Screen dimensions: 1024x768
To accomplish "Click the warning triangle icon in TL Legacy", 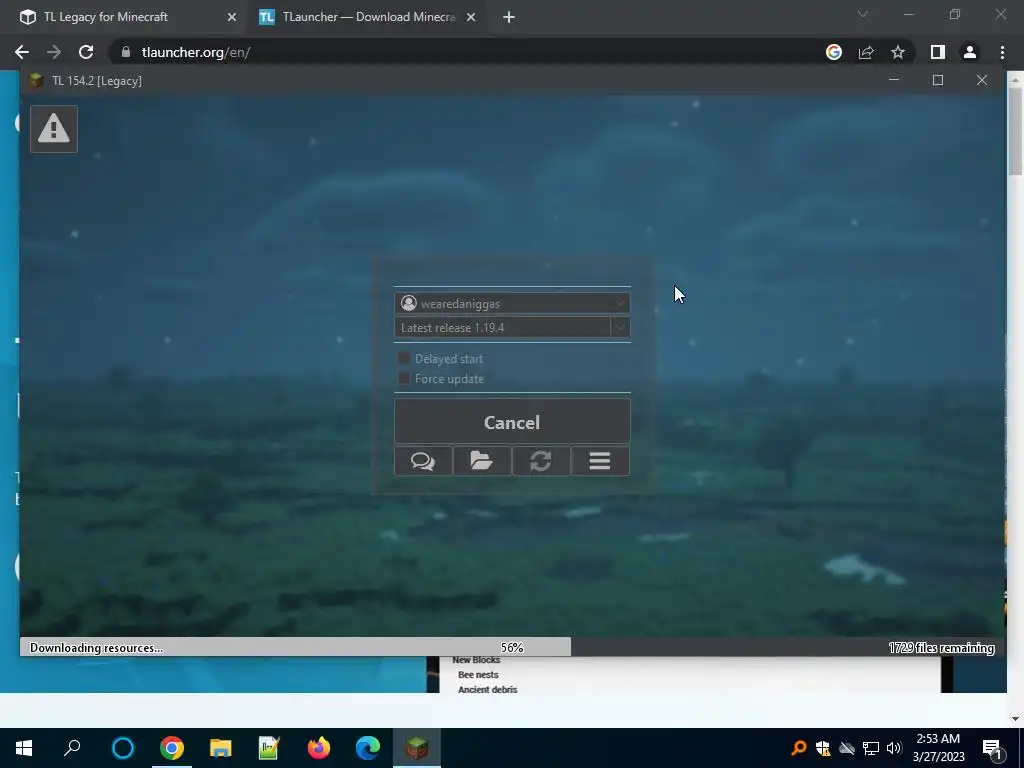I will [54, 129].
